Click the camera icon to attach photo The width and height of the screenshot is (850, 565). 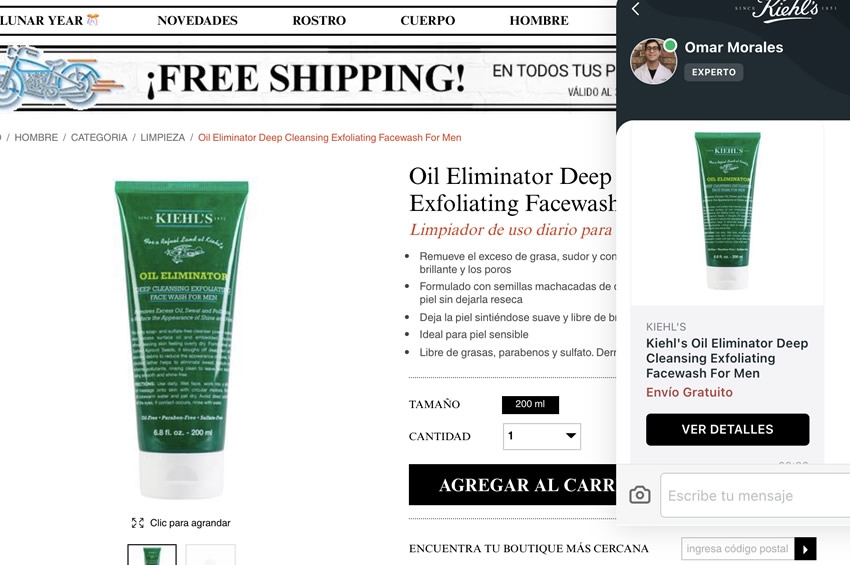pyautogui.click(x=640, y=495)
